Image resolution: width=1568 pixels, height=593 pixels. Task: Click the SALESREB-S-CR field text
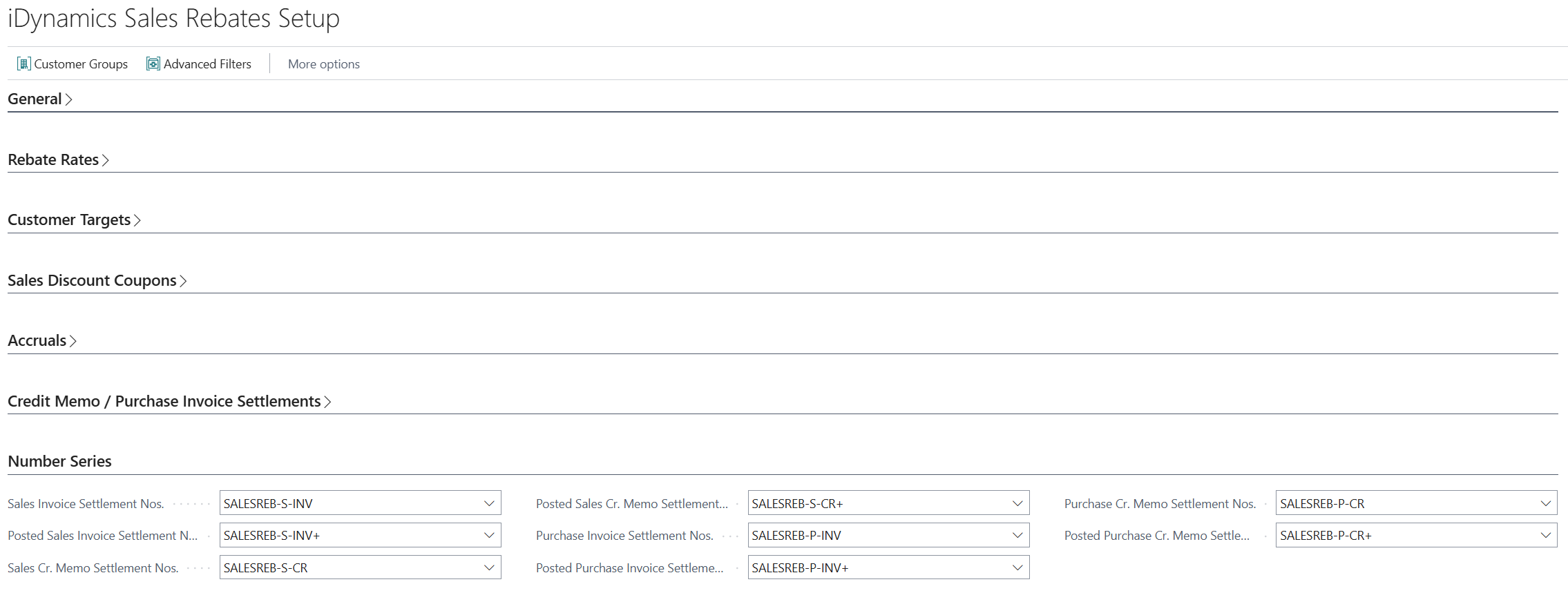(x=265, y=568)
